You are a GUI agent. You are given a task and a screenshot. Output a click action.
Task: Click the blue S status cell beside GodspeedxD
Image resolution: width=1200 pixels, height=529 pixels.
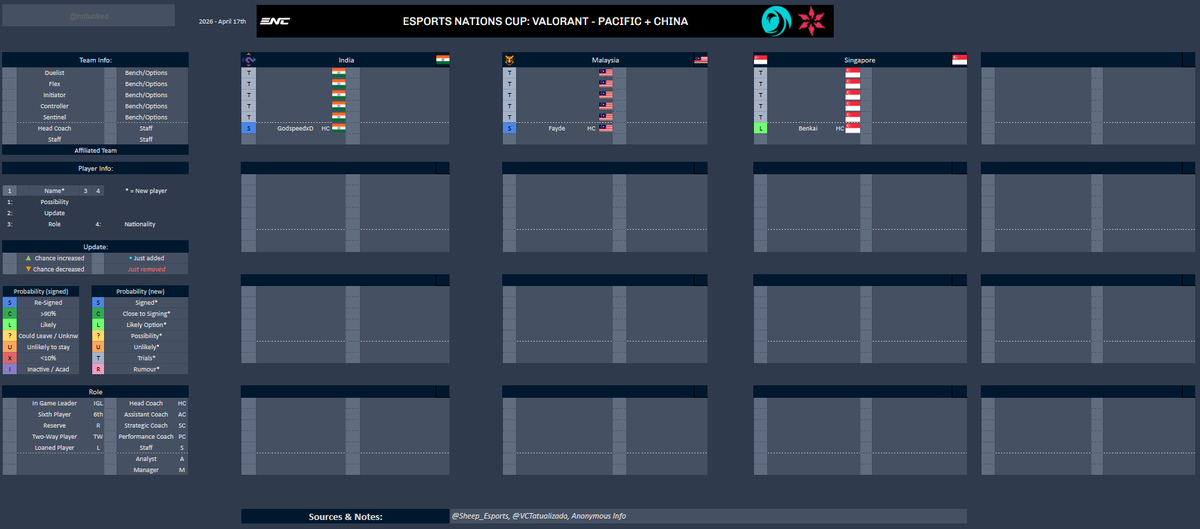(x=249, y=128)
